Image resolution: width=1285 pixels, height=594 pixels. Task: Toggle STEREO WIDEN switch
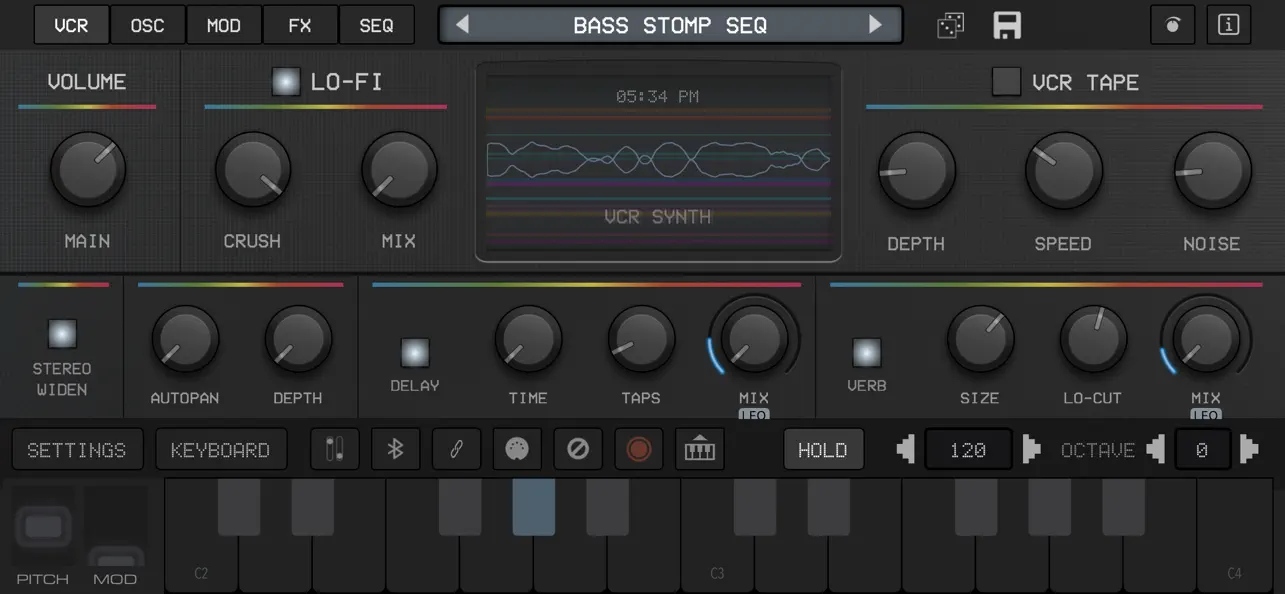click(62, 333)
